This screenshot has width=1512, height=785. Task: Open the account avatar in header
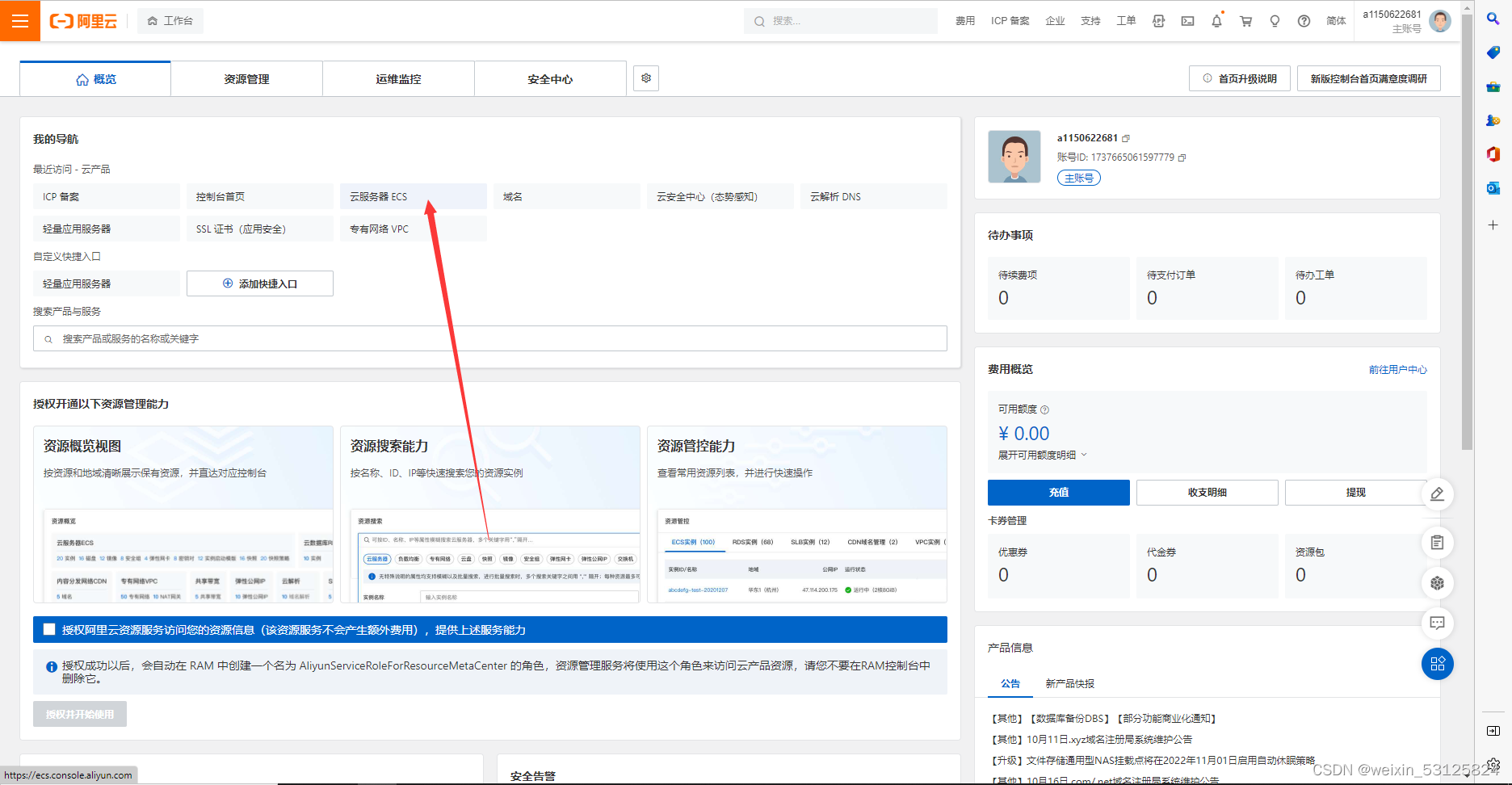(1439, 21)
